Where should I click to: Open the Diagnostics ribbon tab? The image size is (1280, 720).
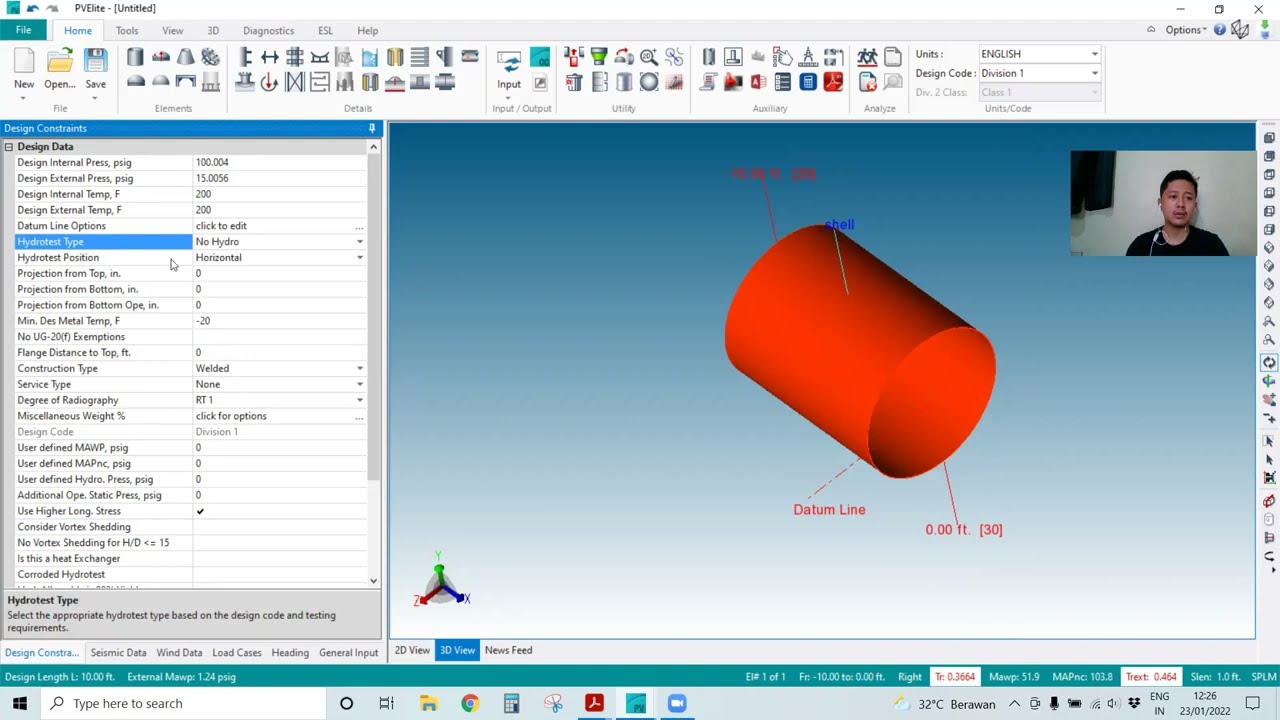pos(268,31)
